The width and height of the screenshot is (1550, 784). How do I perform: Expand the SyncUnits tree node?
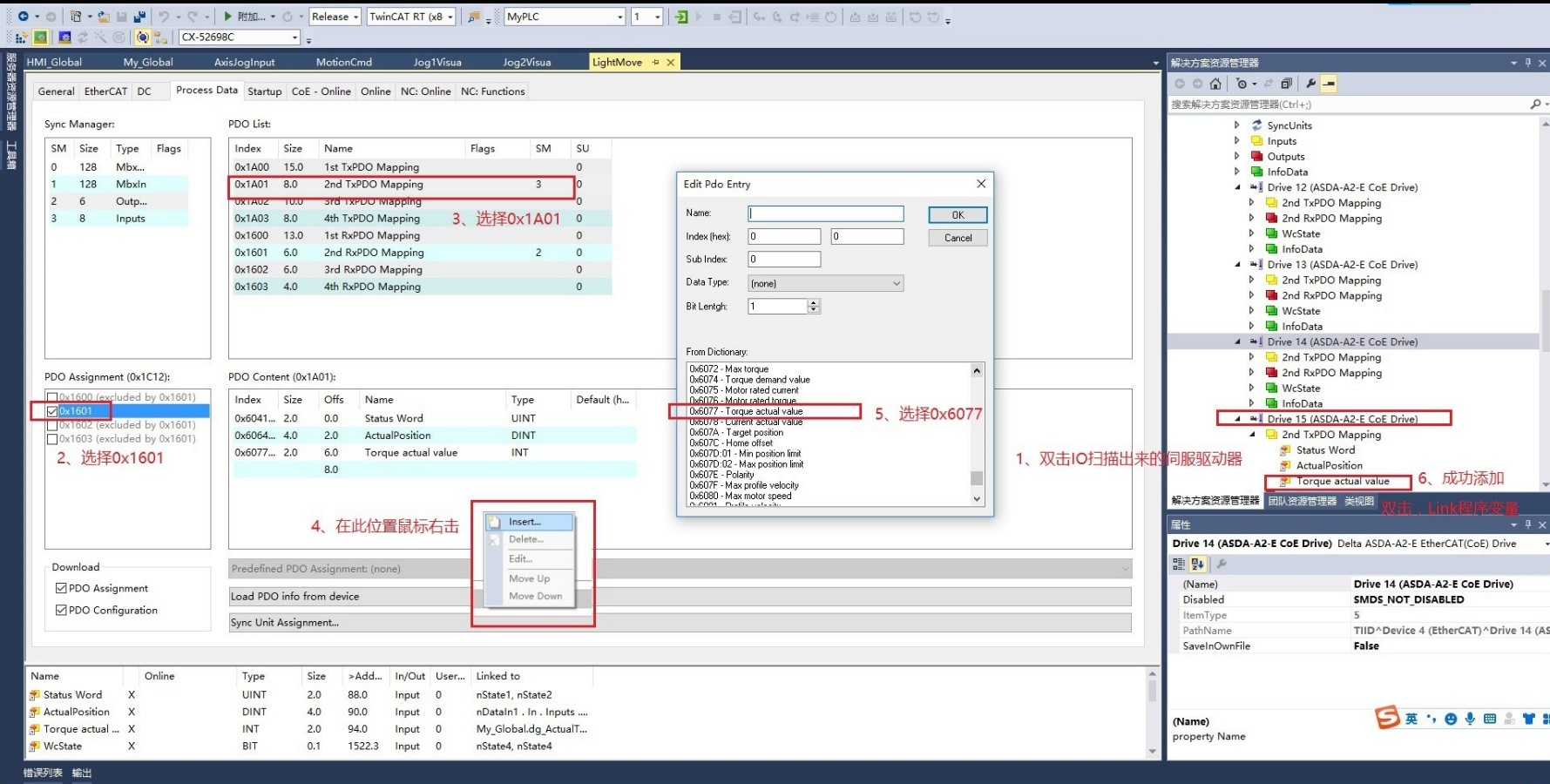[1237, 125]
